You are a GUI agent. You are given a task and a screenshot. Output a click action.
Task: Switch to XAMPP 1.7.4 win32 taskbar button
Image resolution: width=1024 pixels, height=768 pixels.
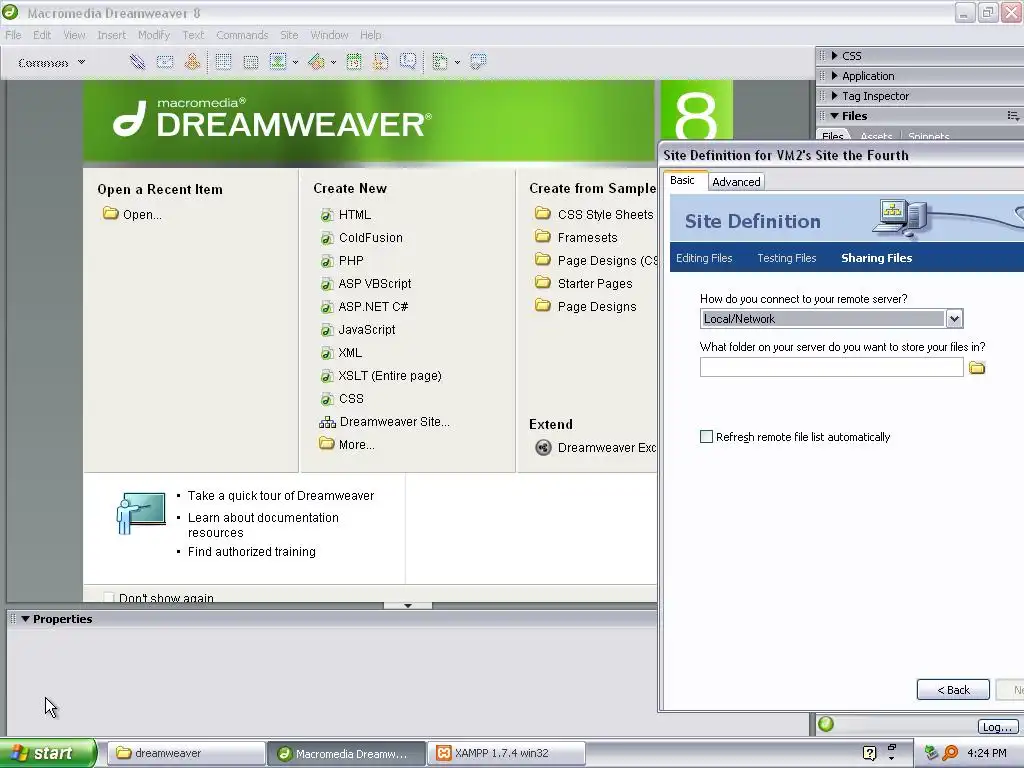click(507, 753)
